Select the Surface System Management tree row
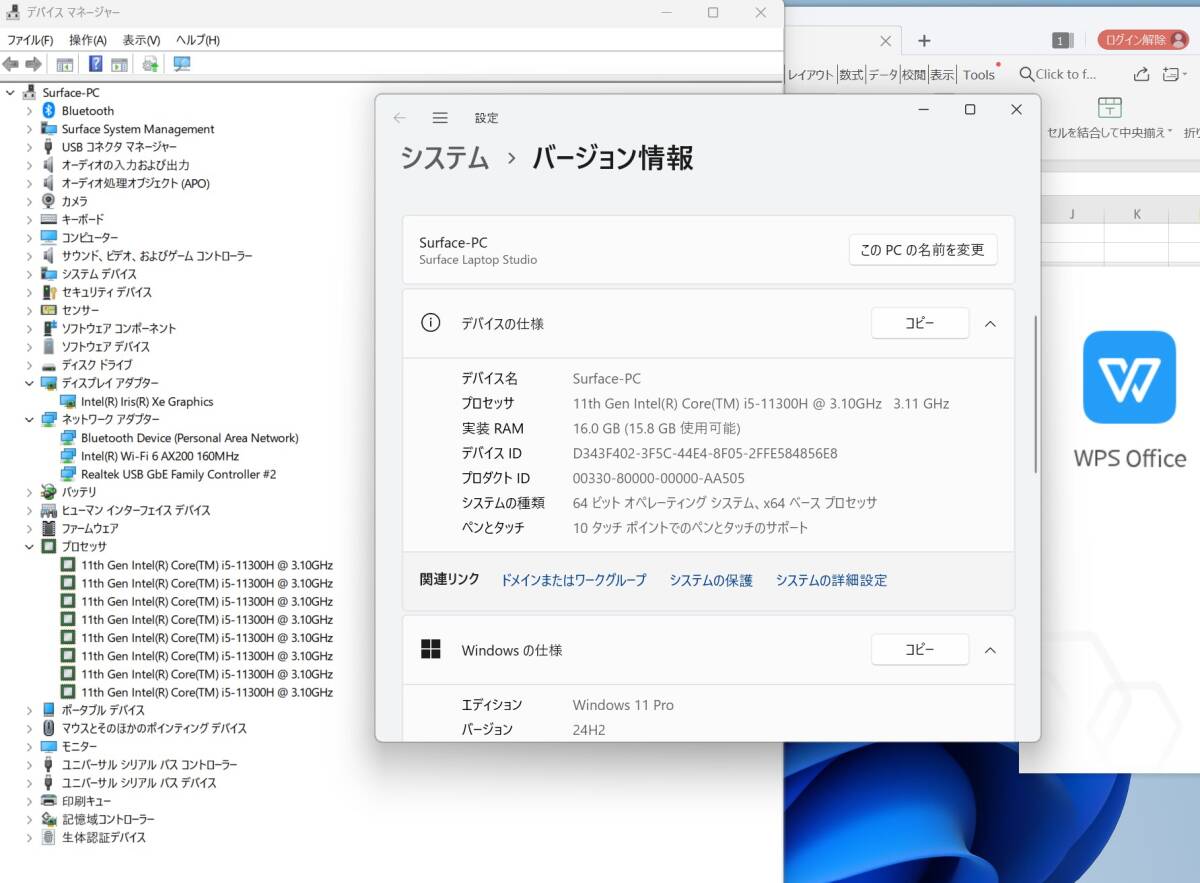Viewport: 1200px width, 883px height. click(x=138, y=129)
